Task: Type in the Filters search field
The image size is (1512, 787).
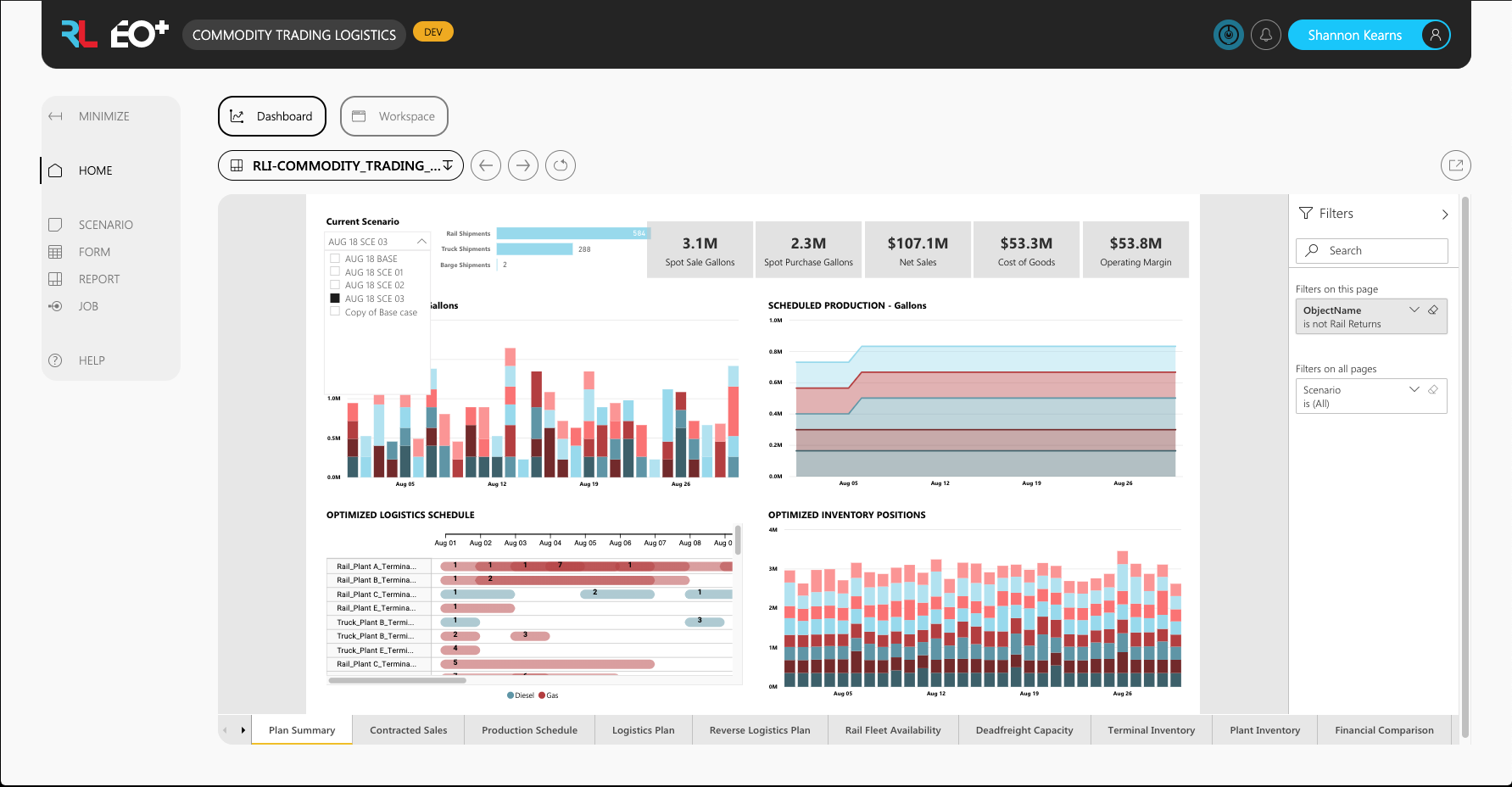Action: pos(1371,250)
